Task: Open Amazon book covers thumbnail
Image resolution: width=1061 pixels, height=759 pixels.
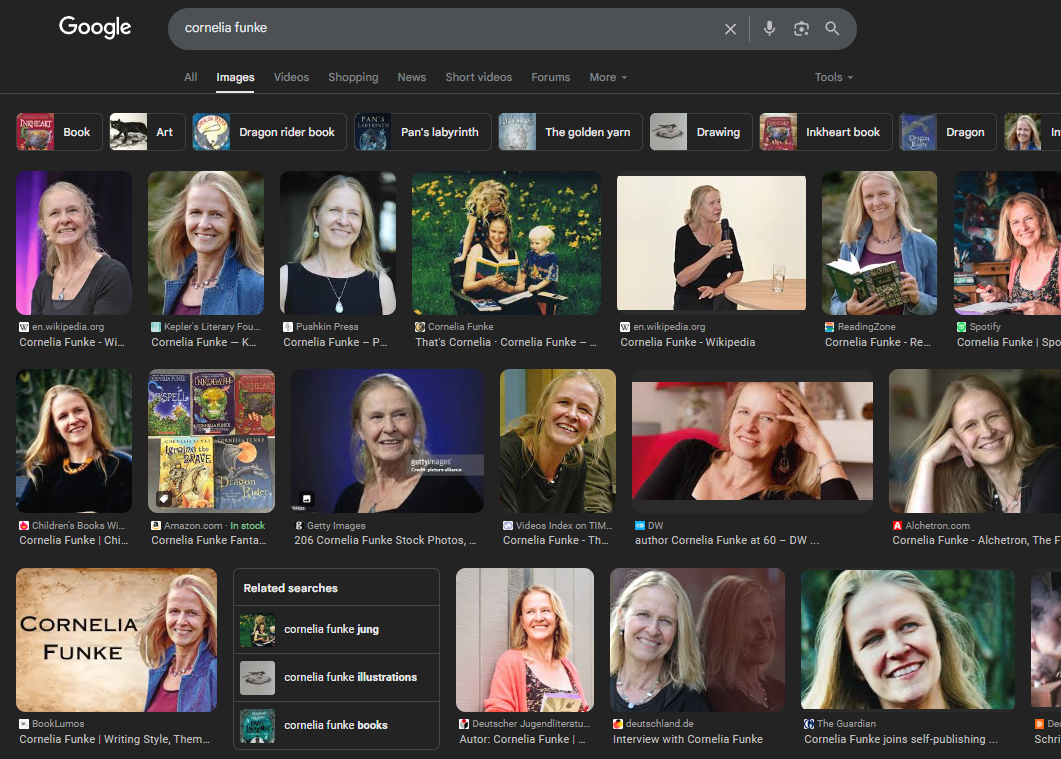Action: coord(211,440)
